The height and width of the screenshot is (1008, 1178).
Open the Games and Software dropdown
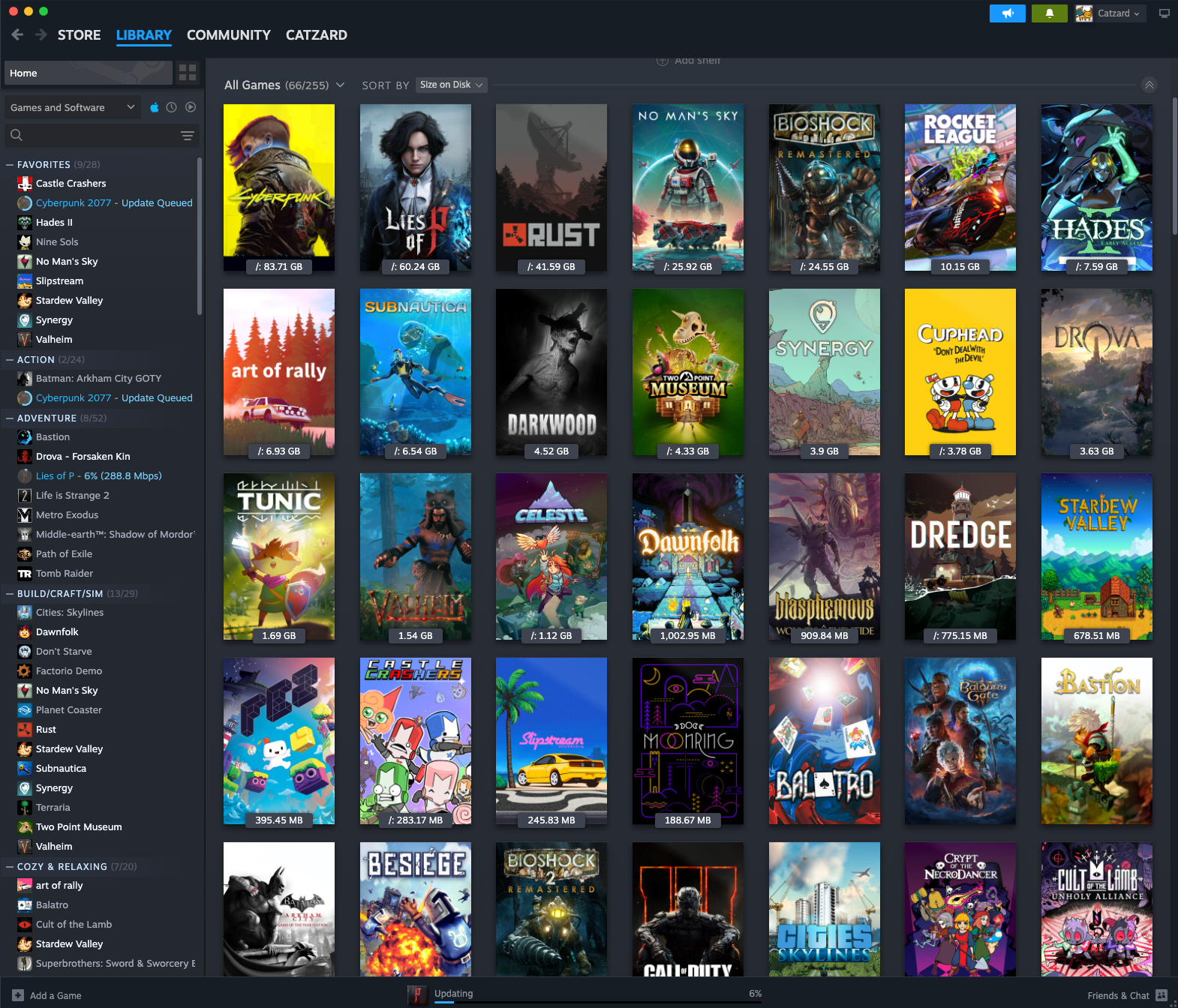point(72,107)
